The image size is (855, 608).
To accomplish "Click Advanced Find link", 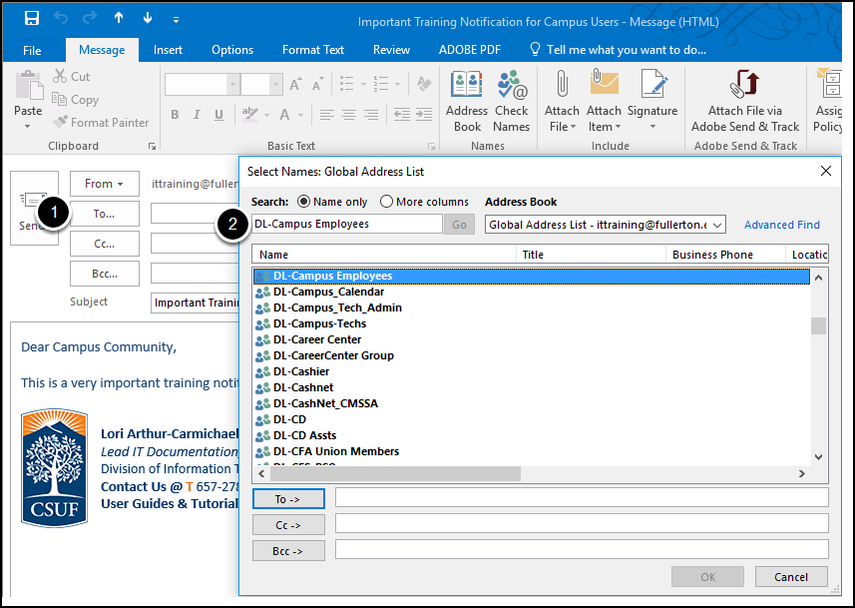I will 782,225.
